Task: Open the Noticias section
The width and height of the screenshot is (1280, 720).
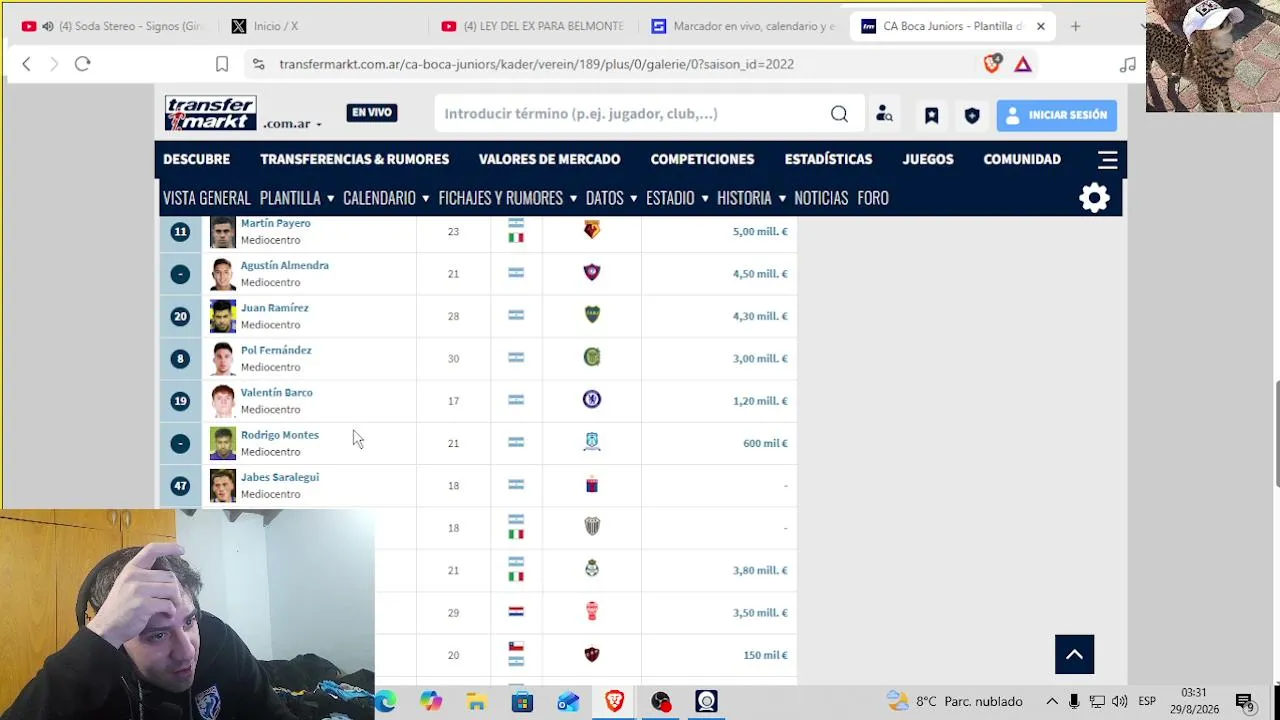Action: [x=821, y=198]
